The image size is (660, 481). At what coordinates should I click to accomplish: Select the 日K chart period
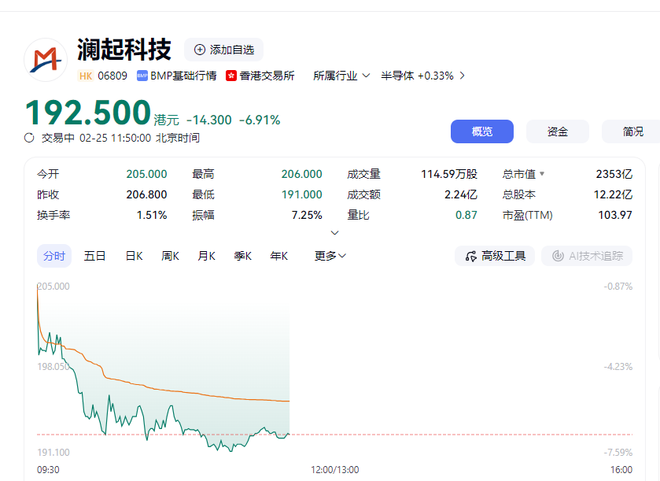click(x=134, y=256)
